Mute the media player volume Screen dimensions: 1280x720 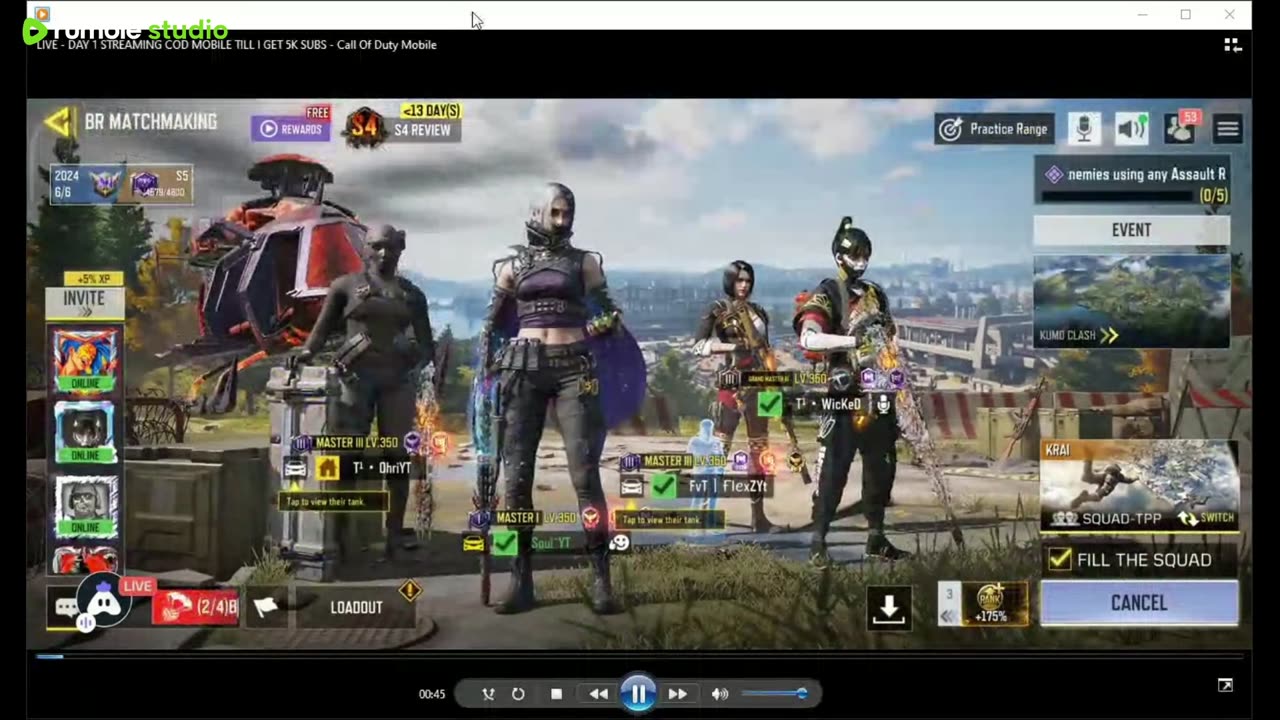(x=720, y=694)
